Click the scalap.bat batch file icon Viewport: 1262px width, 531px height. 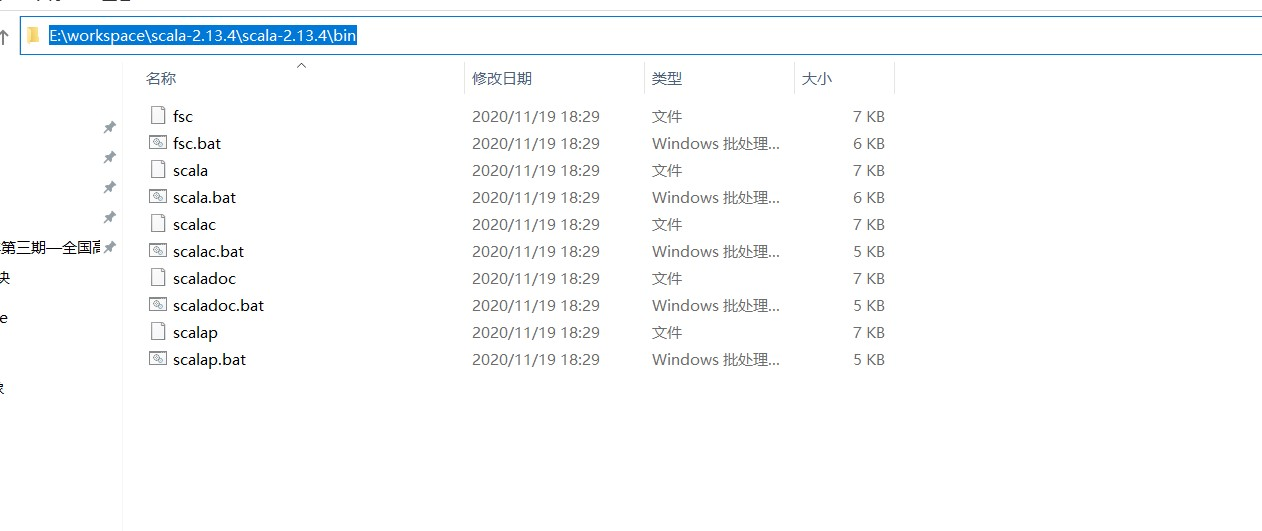tap(157, 359)
